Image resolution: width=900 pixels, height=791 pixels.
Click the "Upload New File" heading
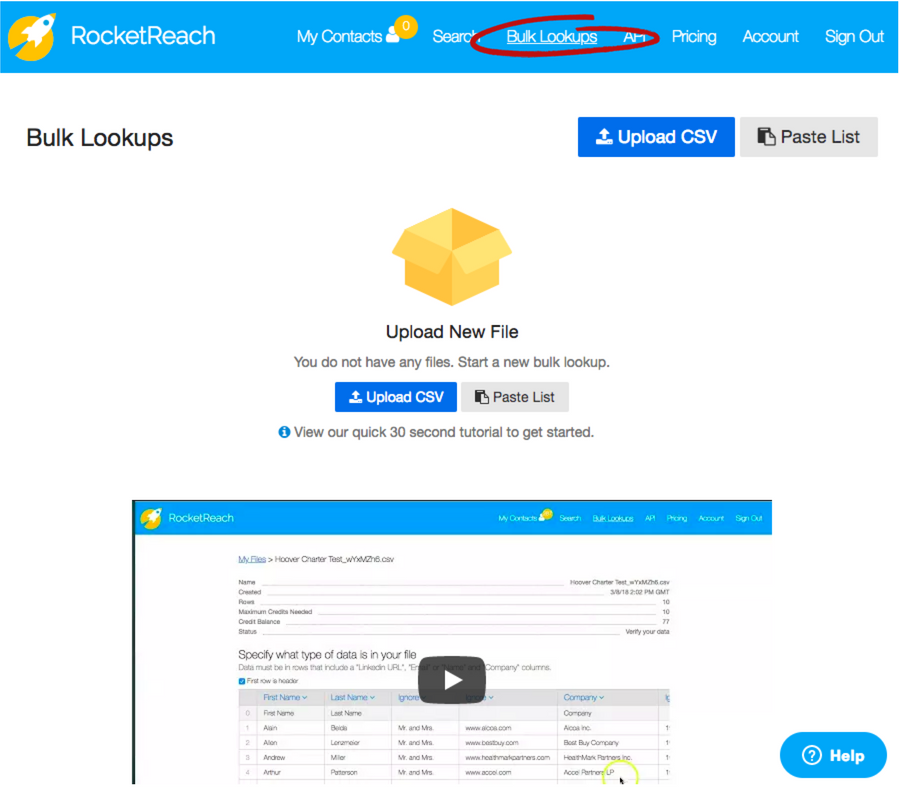point(452,332)
